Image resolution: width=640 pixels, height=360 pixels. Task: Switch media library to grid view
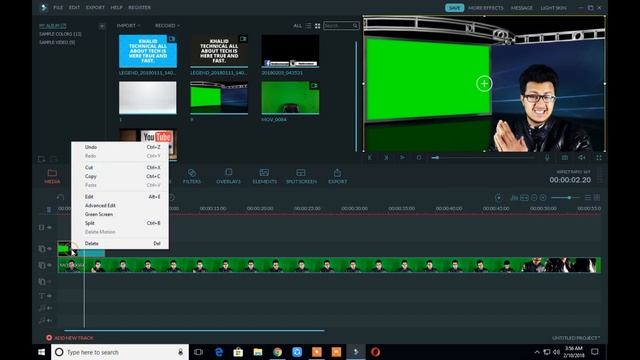click(317, 26)
